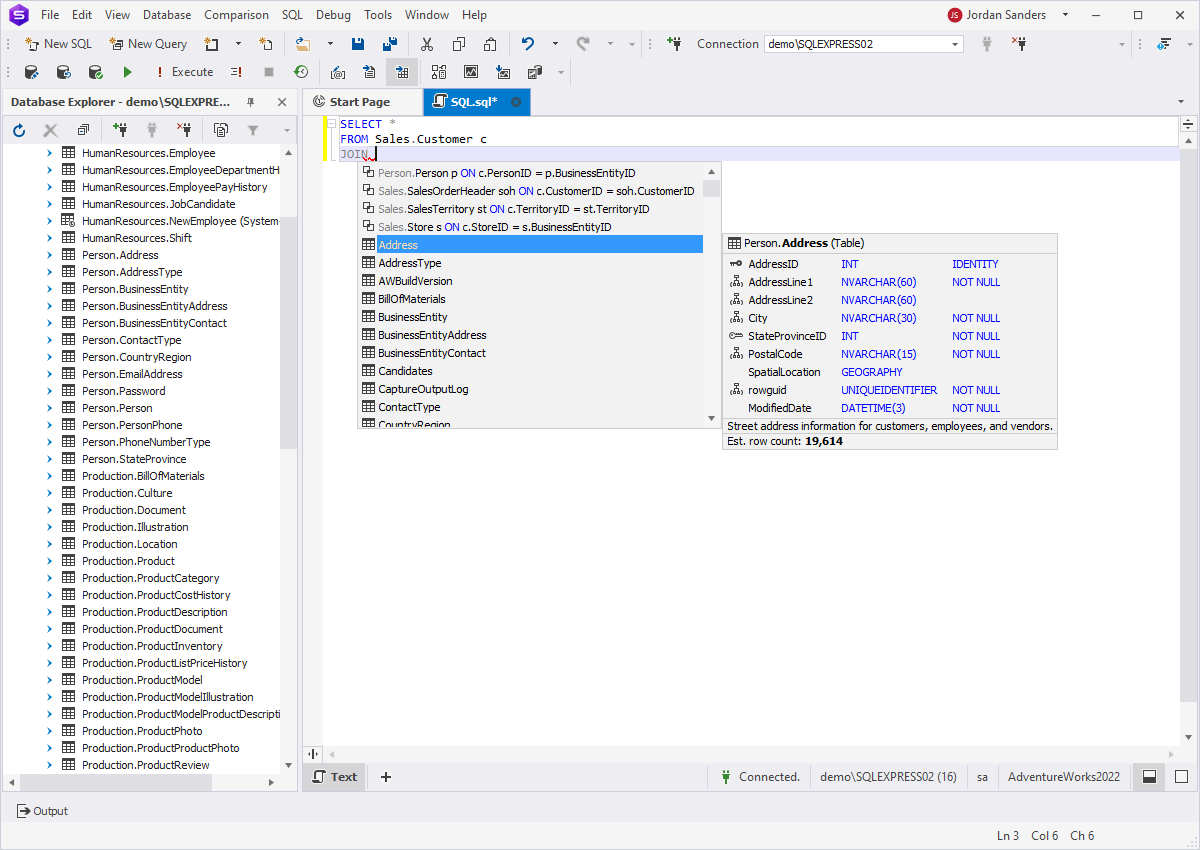Click the Save file icon in the toolbar
This screenshot has height=850, width=1200.
tap(358, 44)
